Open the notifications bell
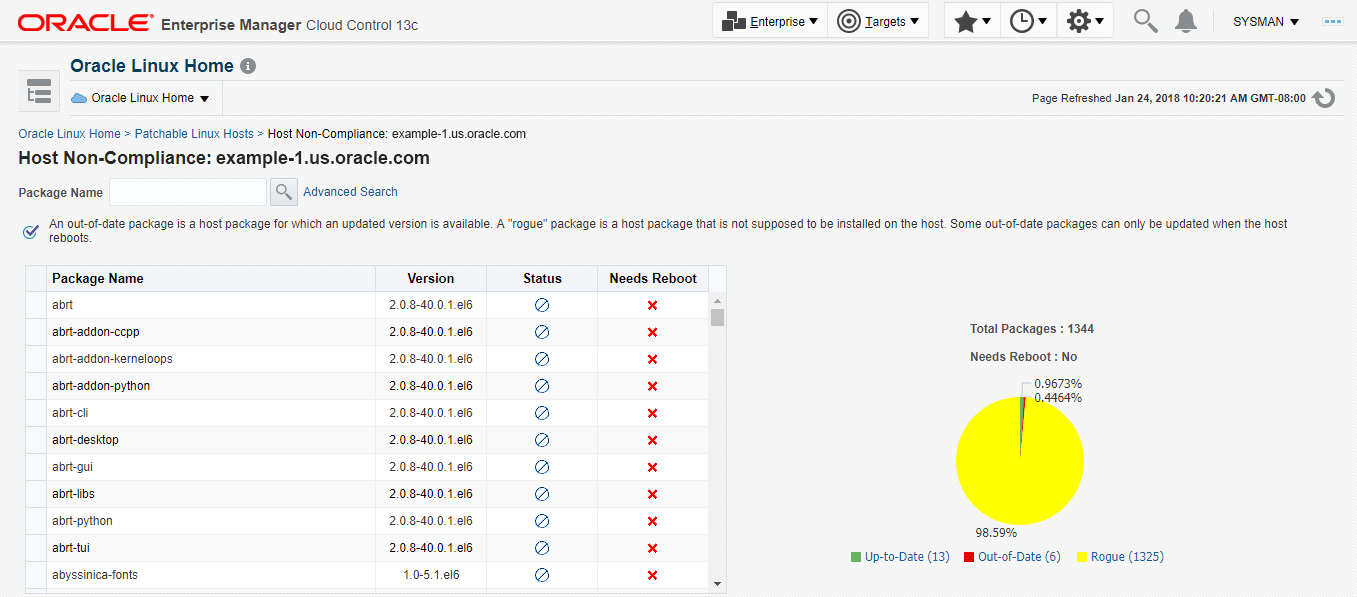 coord(1186,21)
